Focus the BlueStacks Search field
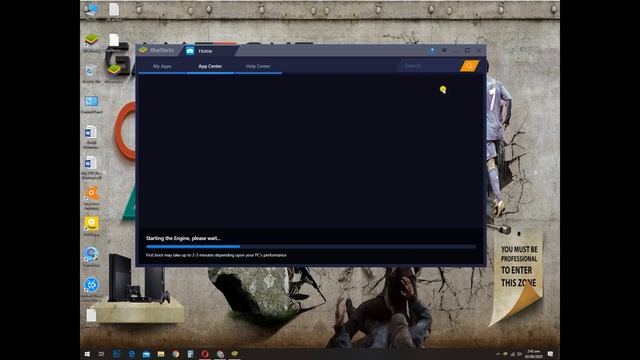Image resolution: width=640 pixels, height=360 pixels. 429,66
